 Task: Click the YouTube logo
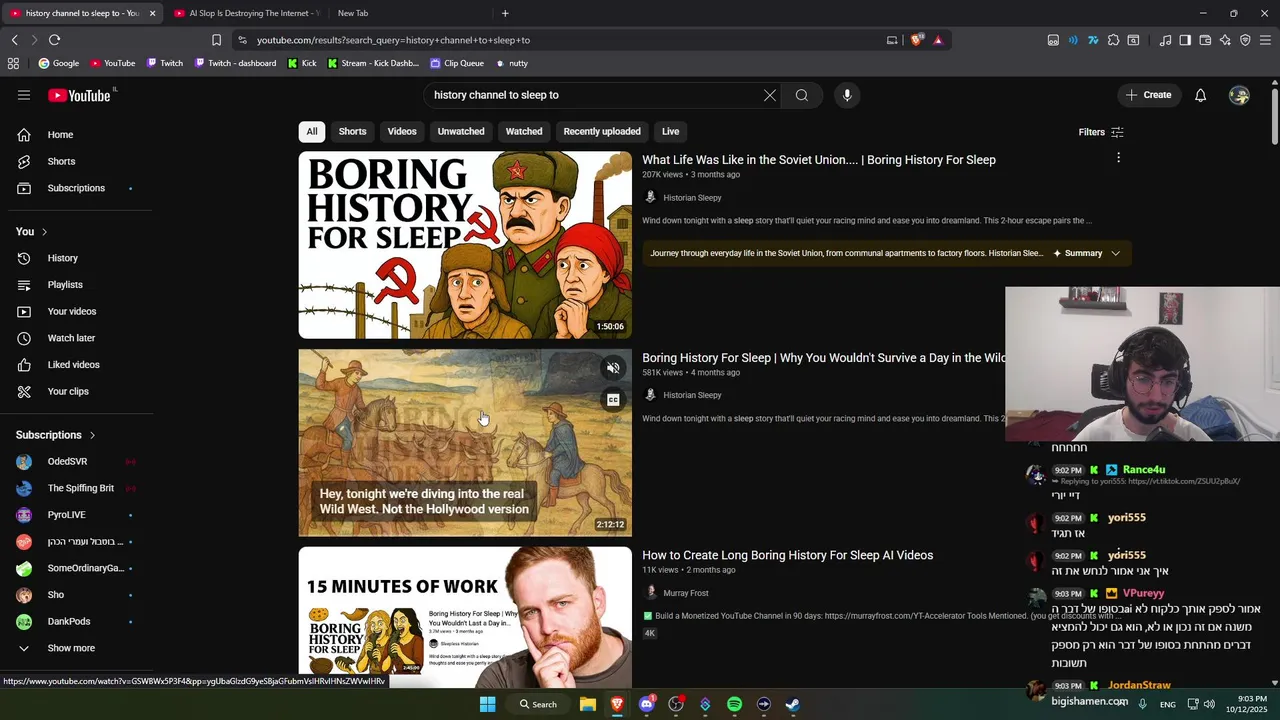(79, 95)
